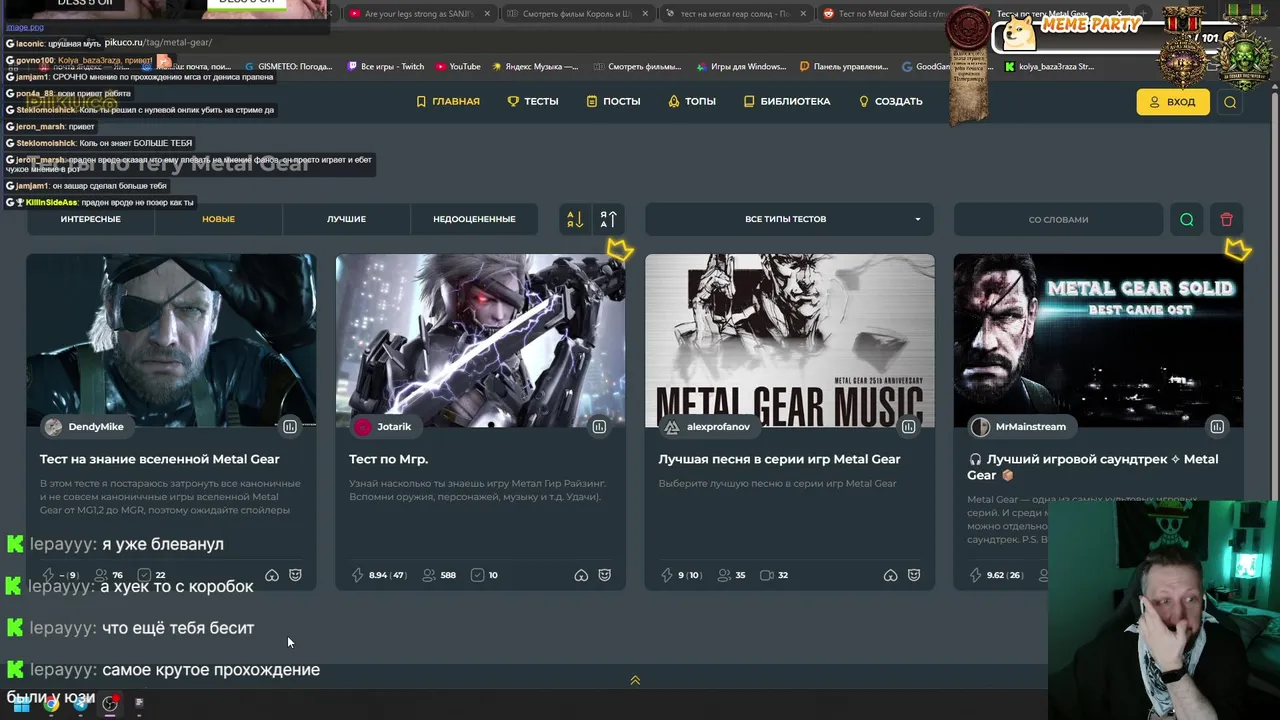Viewport: 1280px width, 720px height.
Task: Open the ТЕСТЫ navigation item
Action: [x=533, y=101]
